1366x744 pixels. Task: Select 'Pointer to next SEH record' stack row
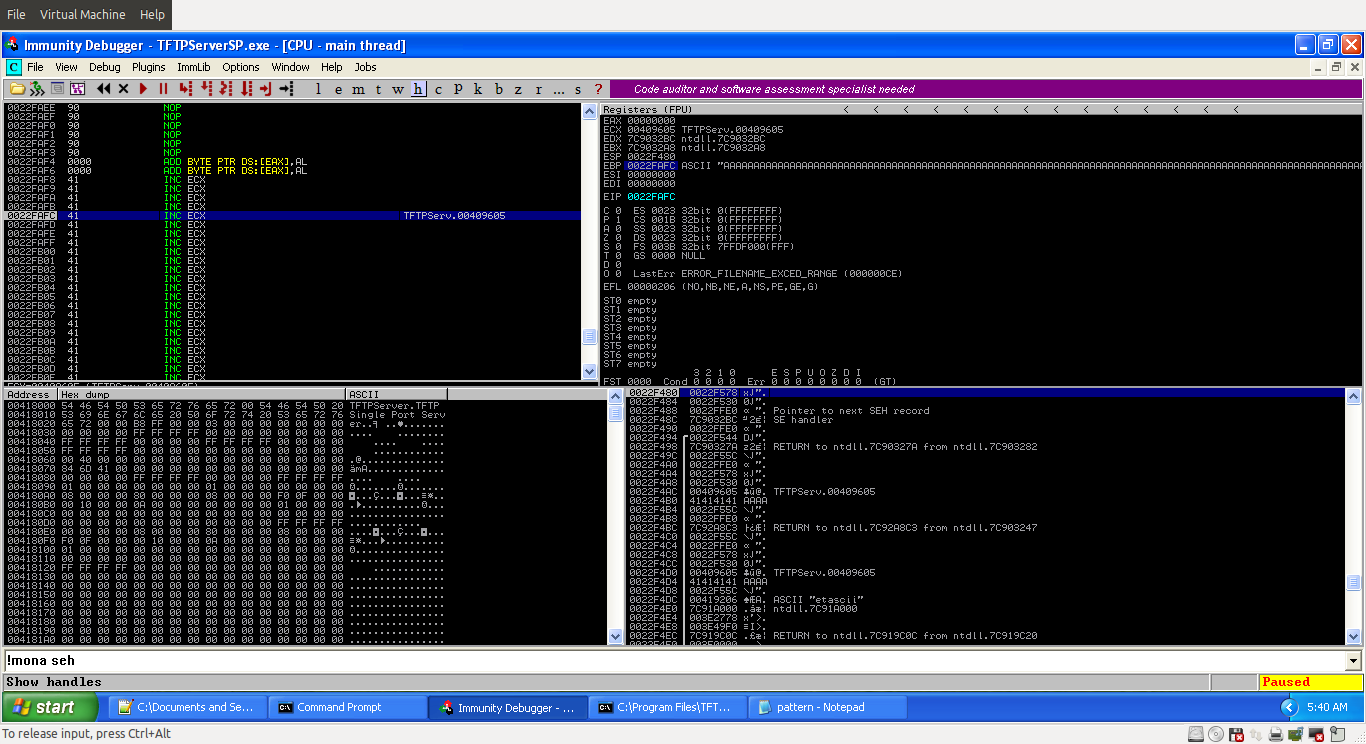[x=986, y=411]
